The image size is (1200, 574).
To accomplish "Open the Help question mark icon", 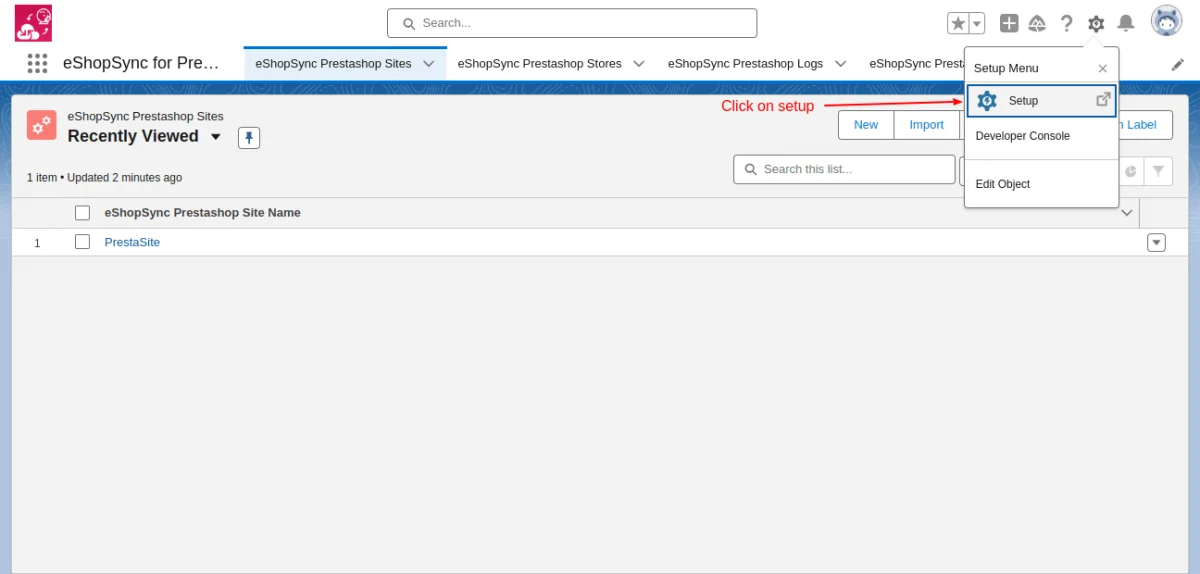I will click(x=1067, y=23).
